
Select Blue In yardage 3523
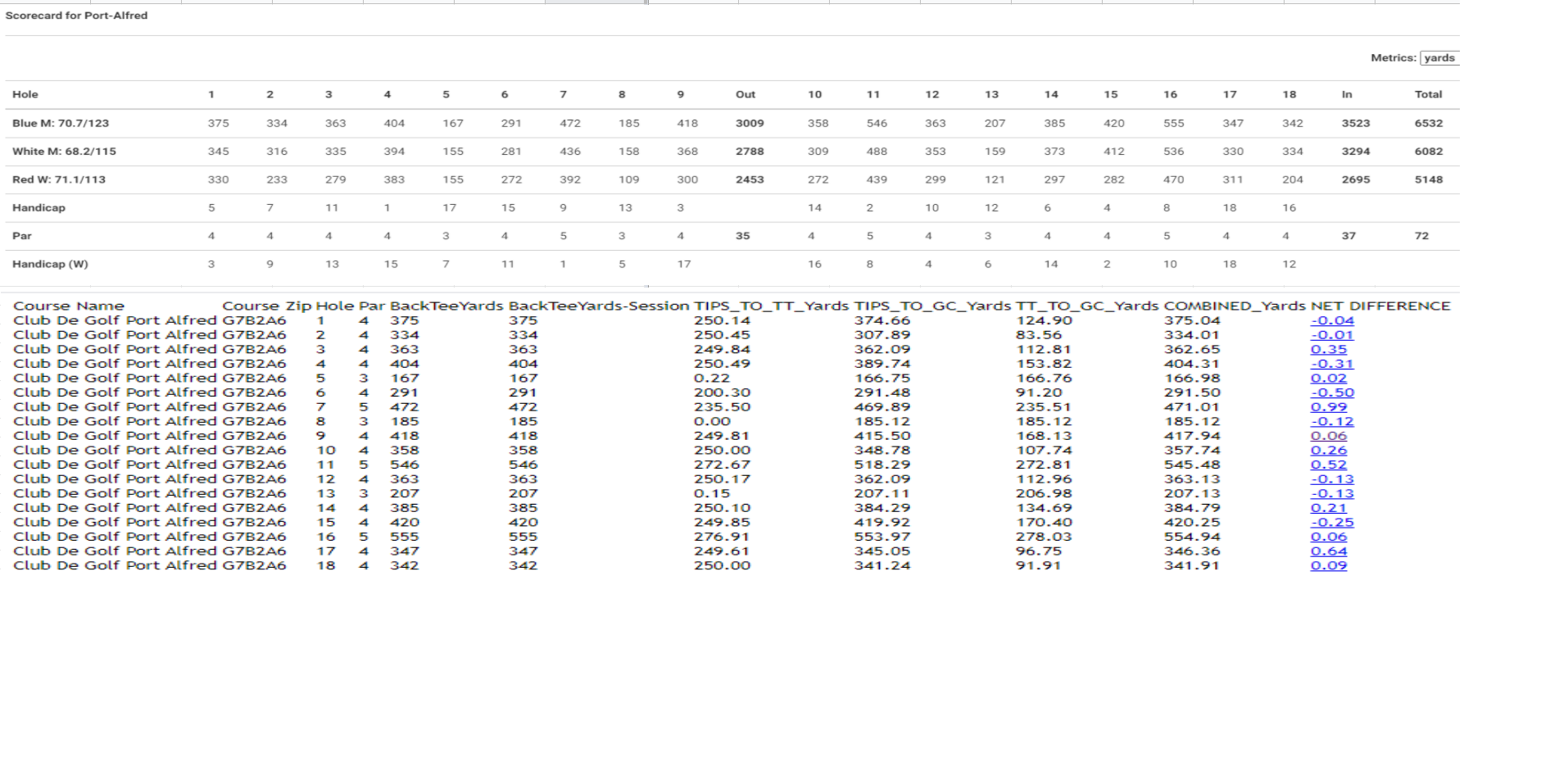1356,123
